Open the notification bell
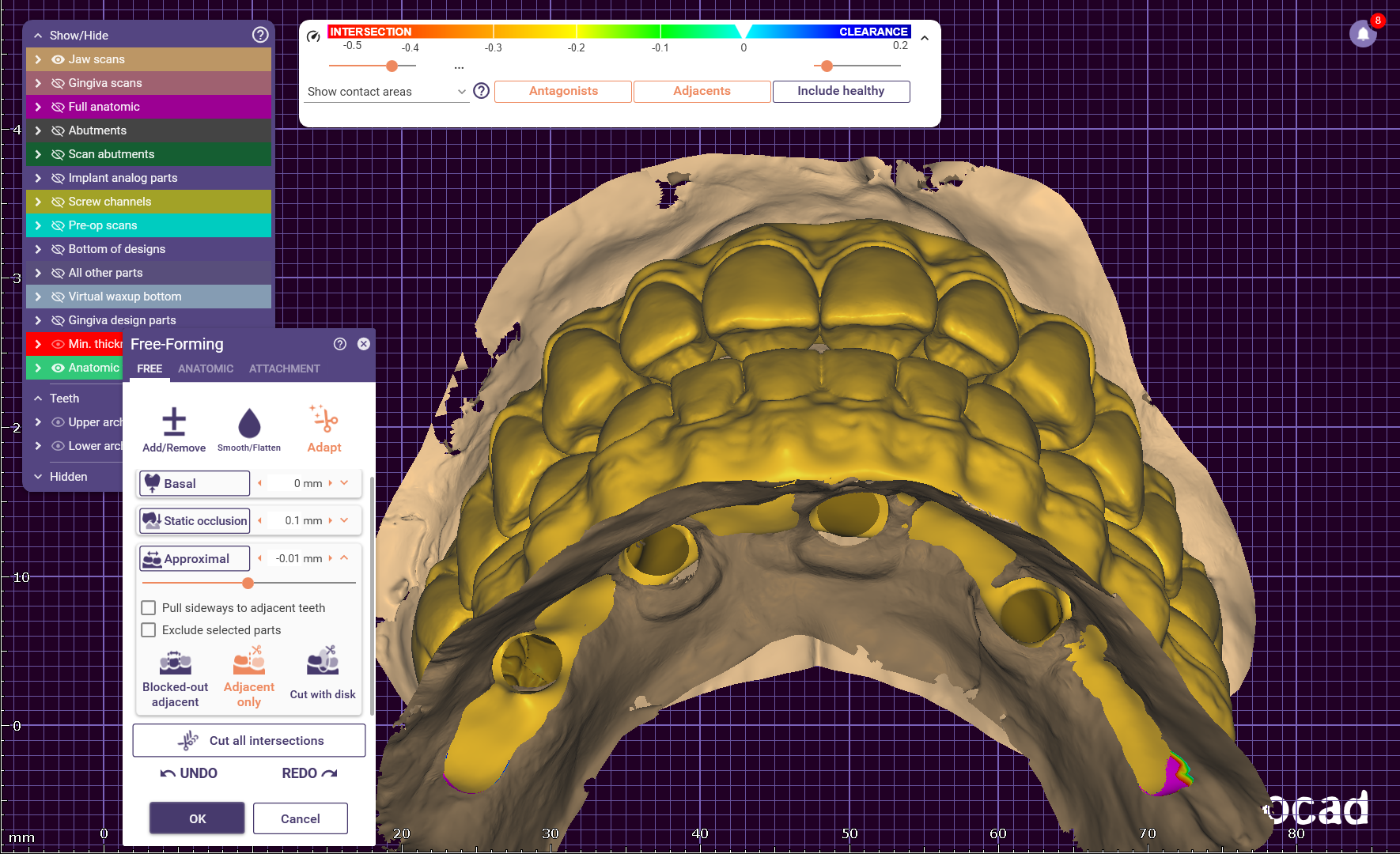The height and width of the screenshot is (854, 1400). 1363,34
